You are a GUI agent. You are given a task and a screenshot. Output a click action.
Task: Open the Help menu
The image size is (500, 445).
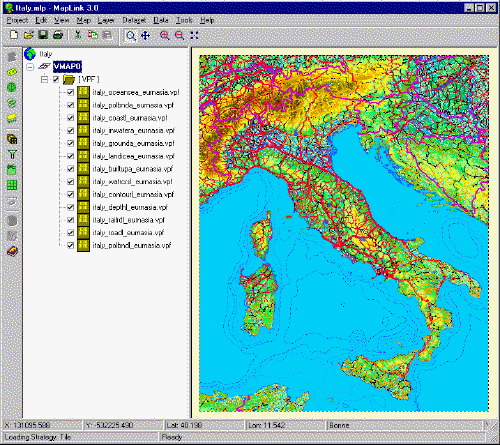(x=207, y=20)
